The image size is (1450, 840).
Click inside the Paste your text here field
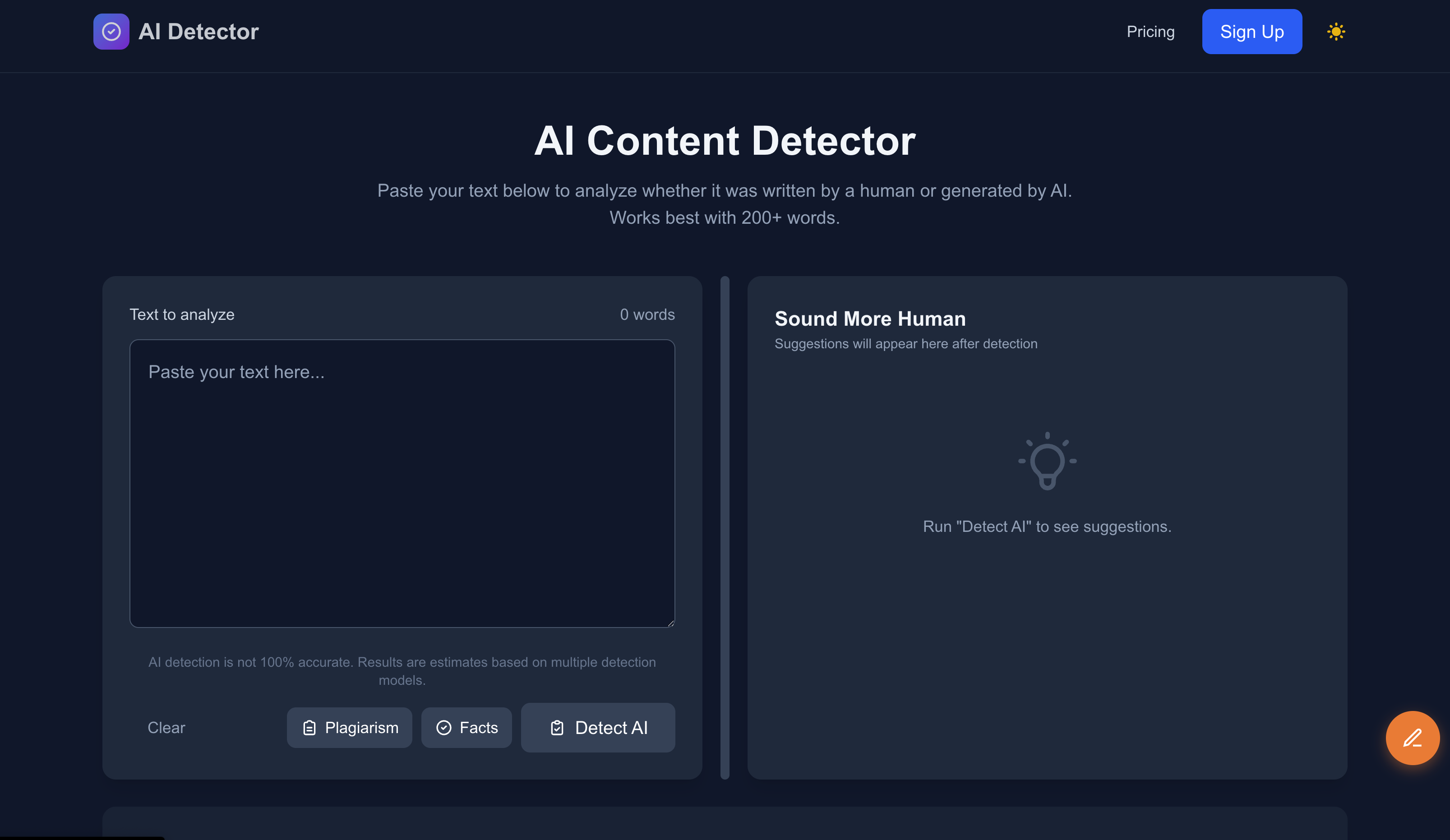pyautogui.click(x=402, y=483)
